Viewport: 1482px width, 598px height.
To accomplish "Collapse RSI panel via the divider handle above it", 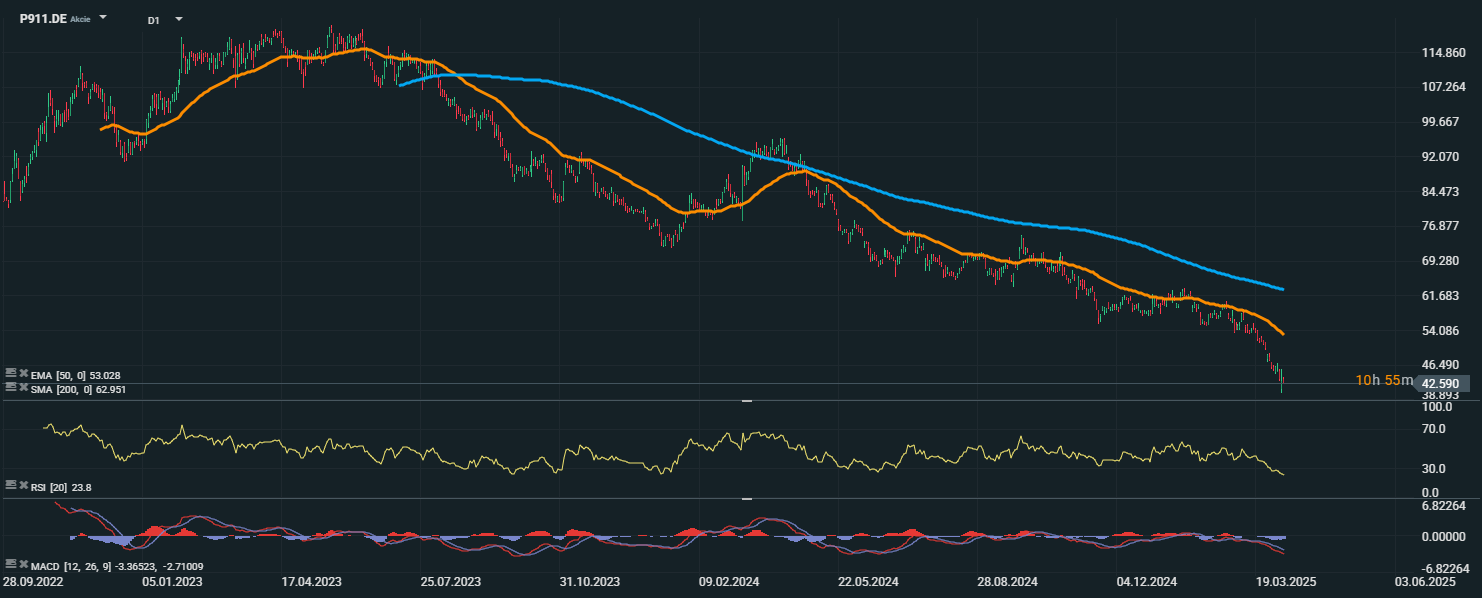I will (746, 400).
